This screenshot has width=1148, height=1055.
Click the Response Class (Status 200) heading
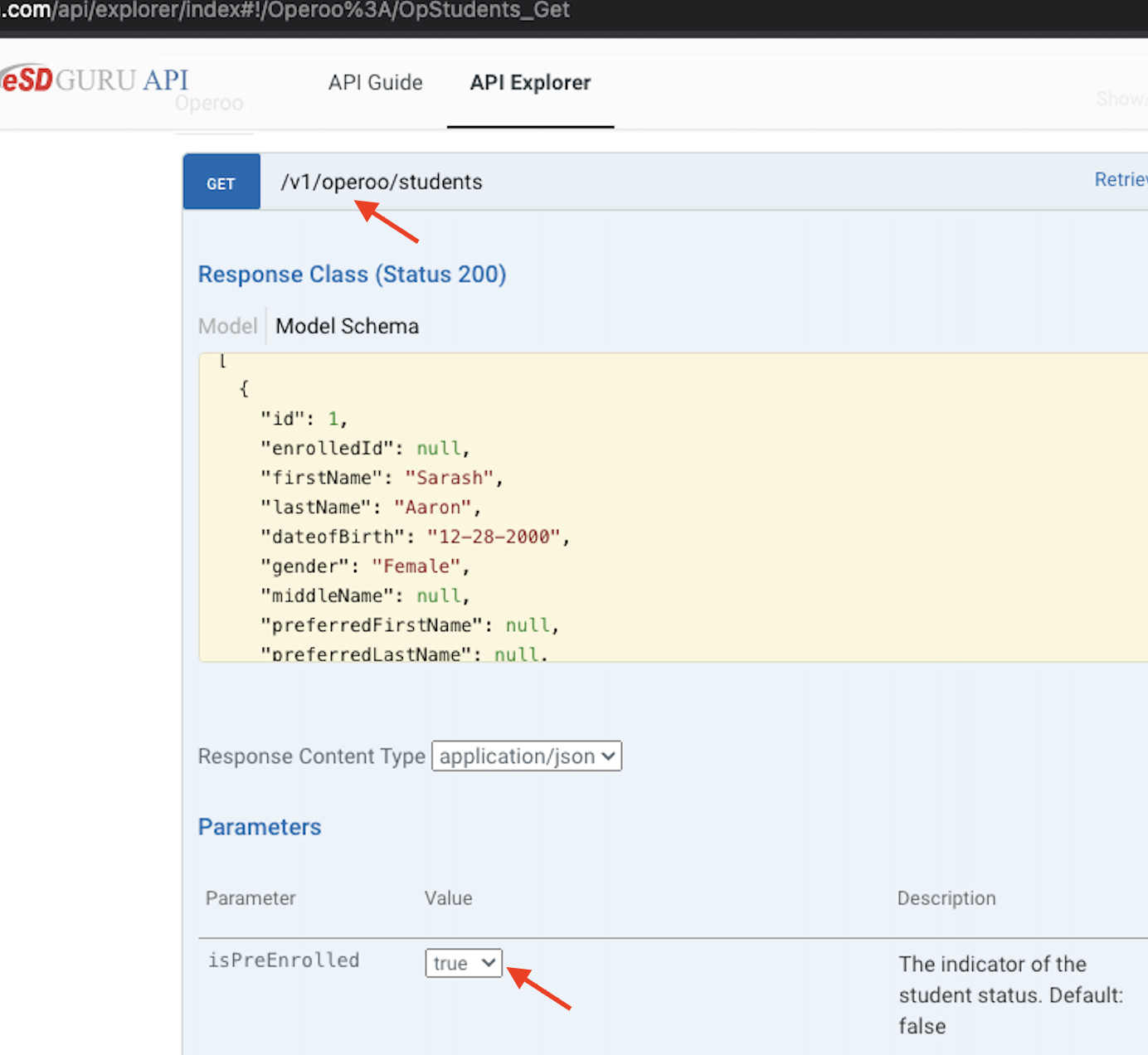[x=352, y=275]
